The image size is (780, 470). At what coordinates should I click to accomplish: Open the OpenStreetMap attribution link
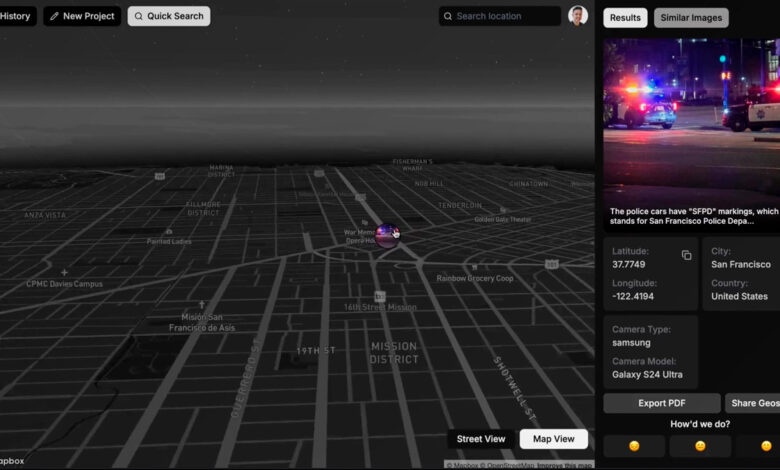click(x=507, y=466)
